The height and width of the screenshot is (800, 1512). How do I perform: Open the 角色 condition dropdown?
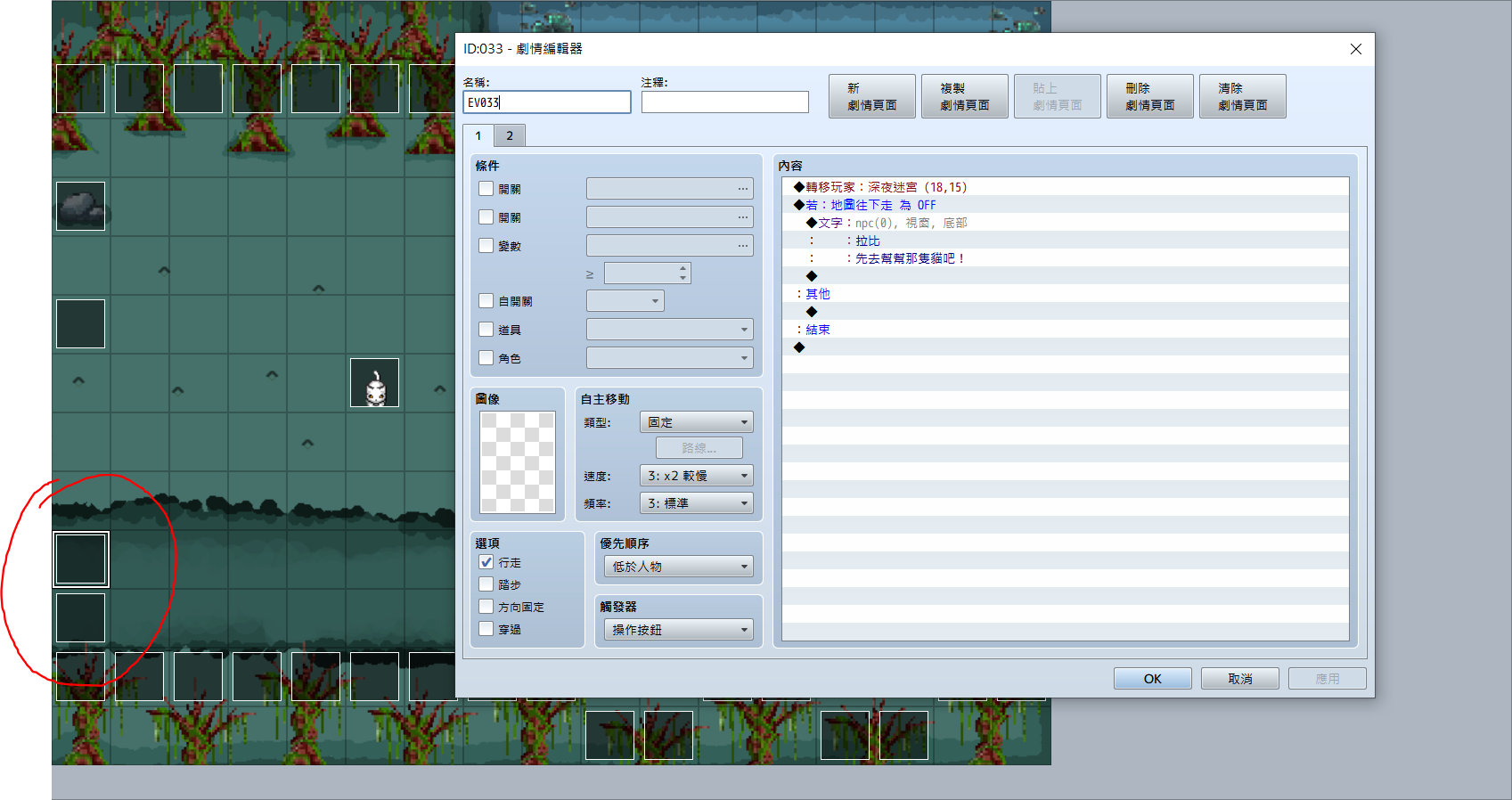pos(670,358)
